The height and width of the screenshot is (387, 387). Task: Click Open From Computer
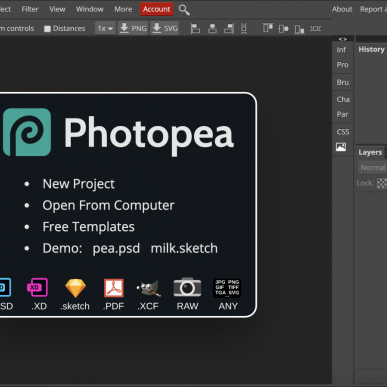tap(108, 205)
